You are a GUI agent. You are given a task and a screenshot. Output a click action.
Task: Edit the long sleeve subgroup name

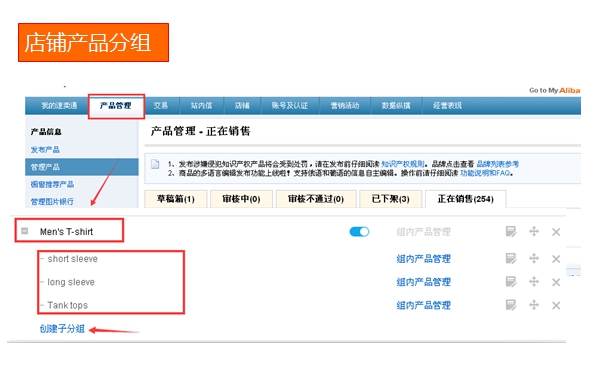[511, 282]
